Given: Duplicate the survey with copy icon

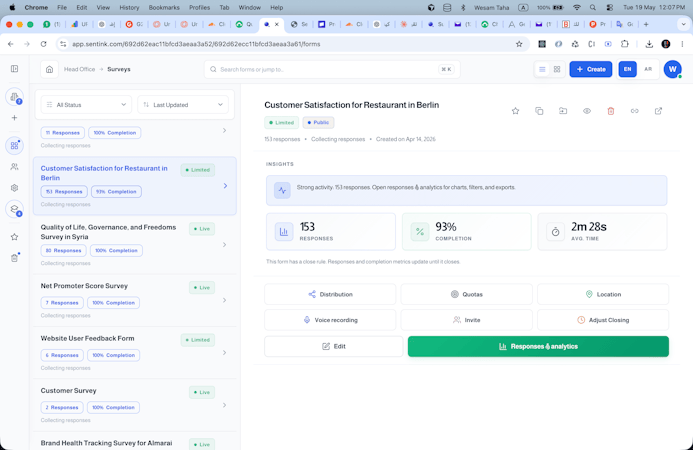Looking at the screenshot, I should (x=539, y=111).
